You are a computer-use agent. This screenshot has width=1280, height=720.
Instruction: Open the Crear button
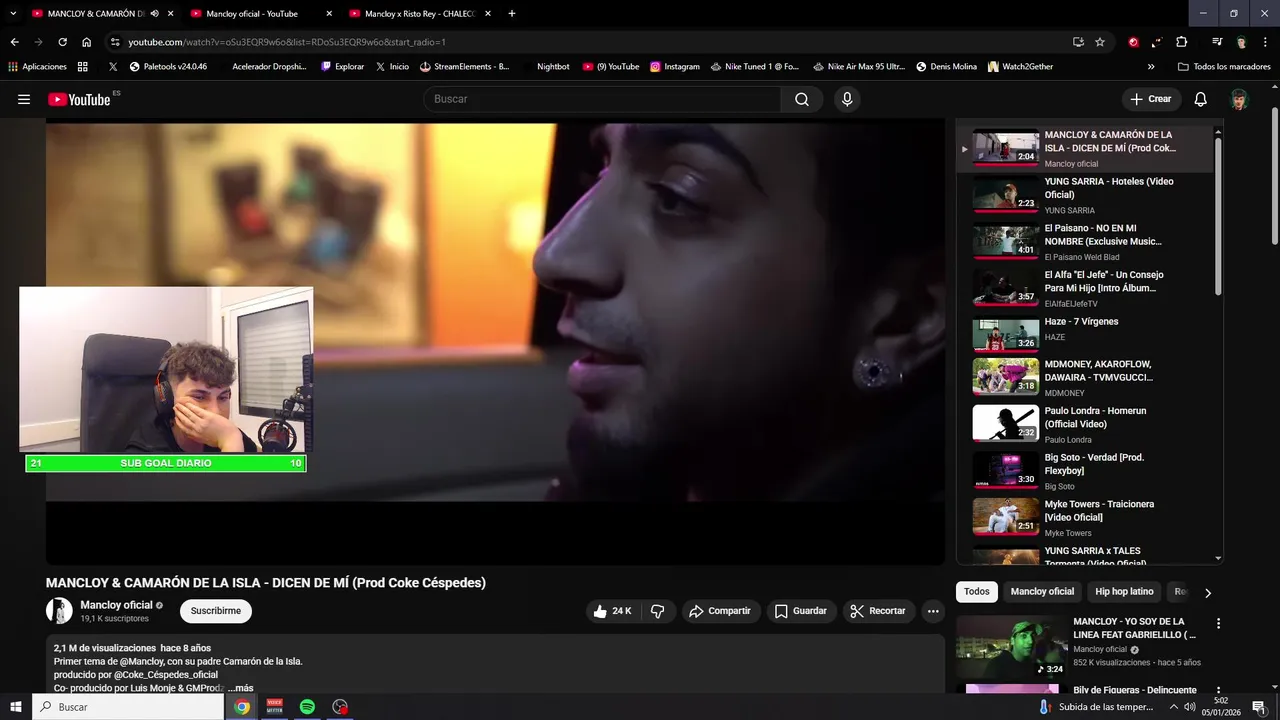click(x=1151, y=99)
